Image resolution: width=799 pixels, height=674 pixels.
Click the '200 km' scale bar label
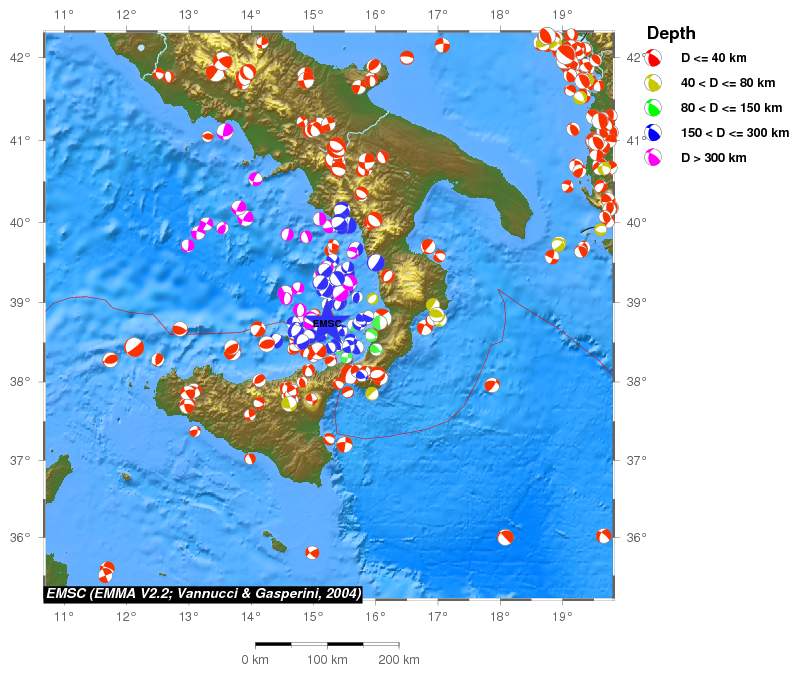pyautogui.click(x=398, y=660)
